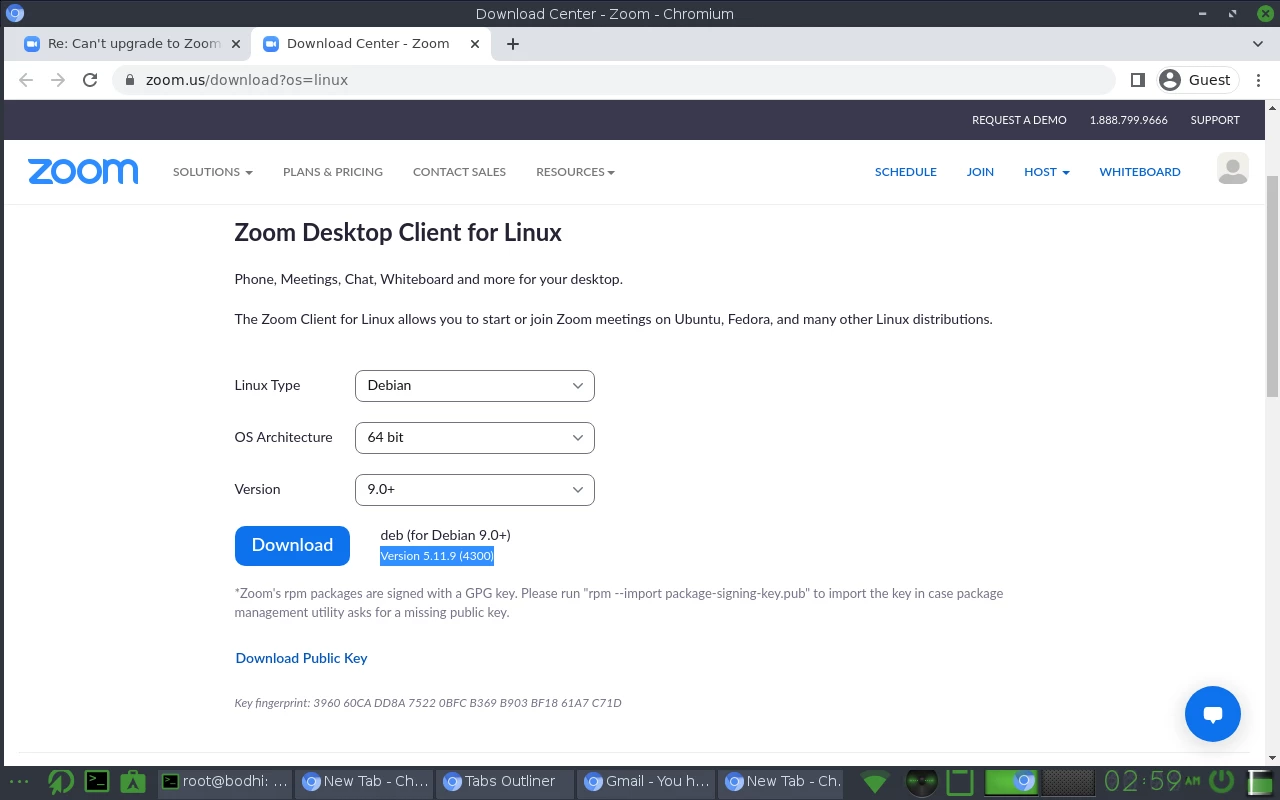The image size is (1280, 800).
Task: Click the user profile avatar
Action: coord(1233,169)
